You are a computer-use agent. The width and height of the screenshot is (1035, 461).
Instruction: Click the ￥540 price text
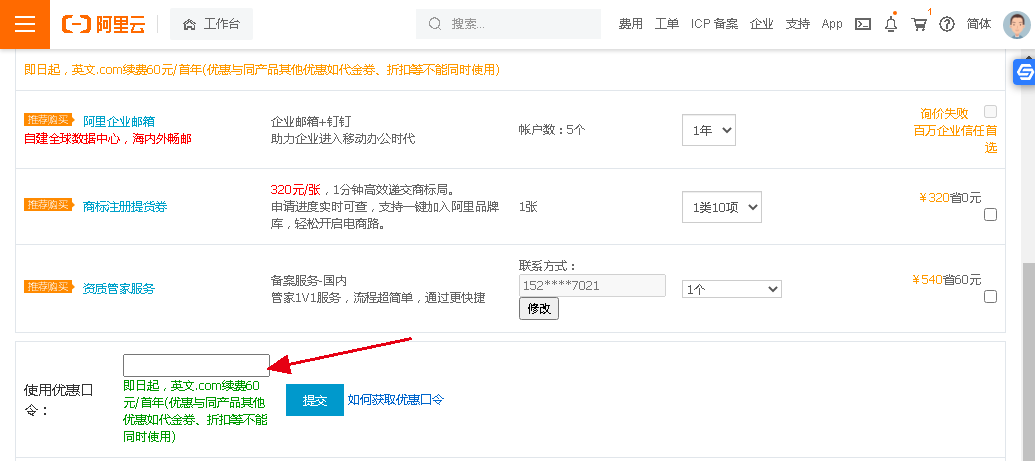coord(927,279)
